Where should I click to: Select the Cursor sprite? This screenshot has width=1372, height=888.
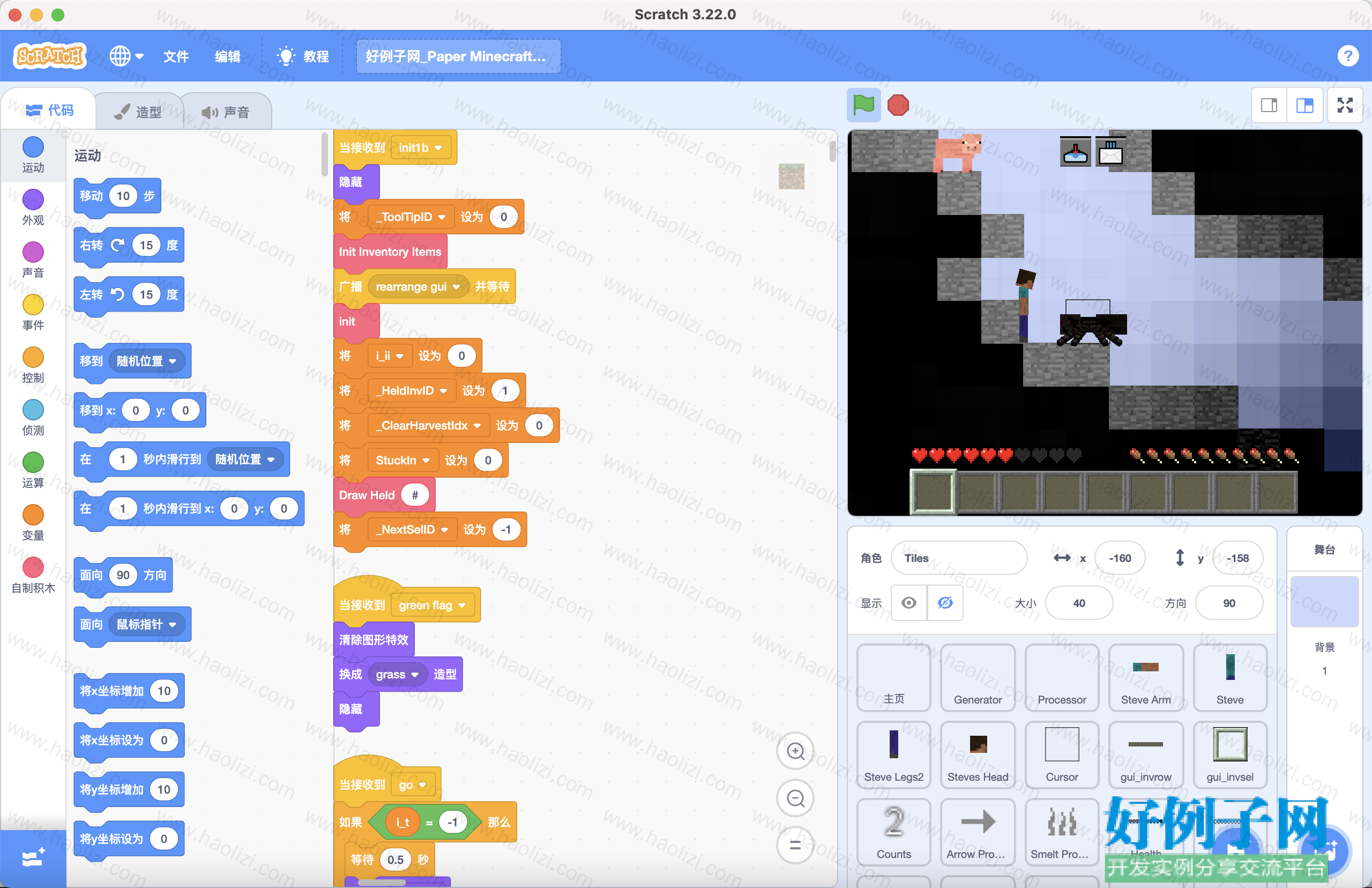pyautogui.click(x=1061, y=755)
